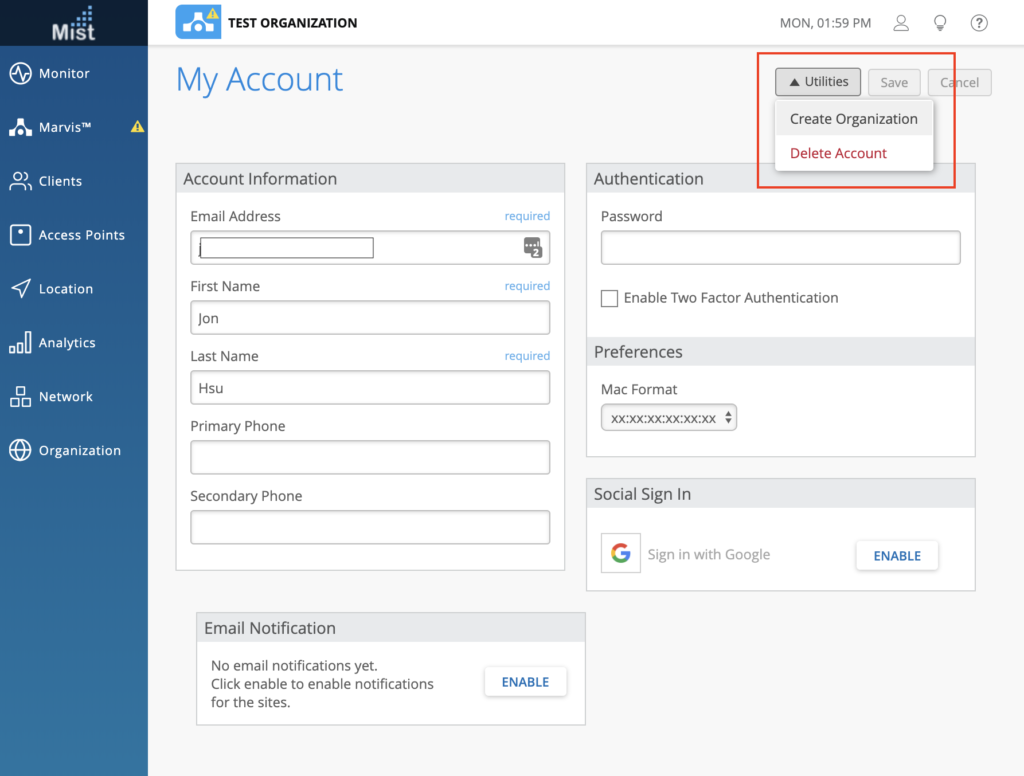This screenshot has width=1024, height=776.
Task: Select Marvis from the navigation sidebar
Action: pos(64,127)
